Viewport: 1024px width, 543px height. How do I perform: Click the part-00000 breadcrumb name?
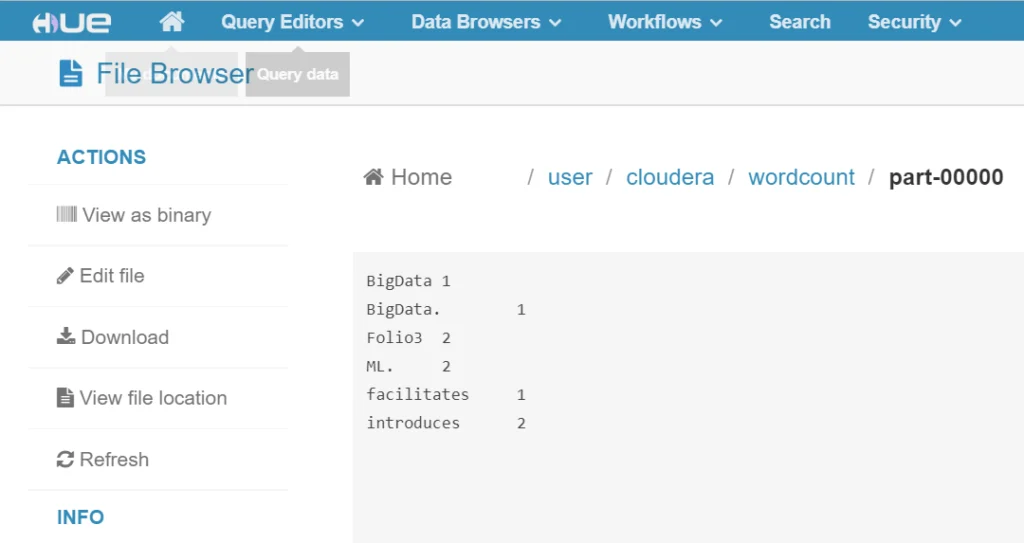(x=946, y=177)
